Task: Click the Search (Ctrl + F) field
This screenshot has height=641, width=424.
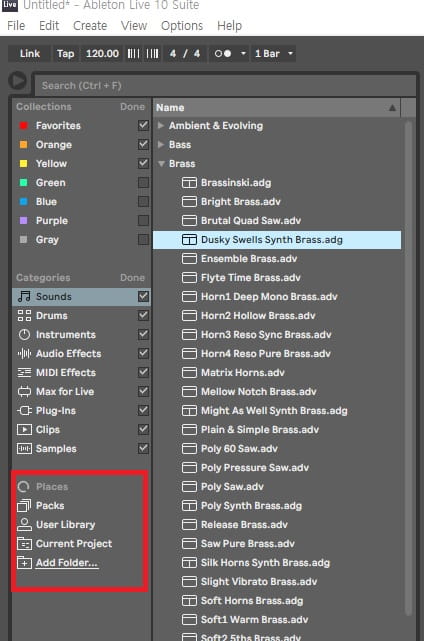Action: pos(225,85)
